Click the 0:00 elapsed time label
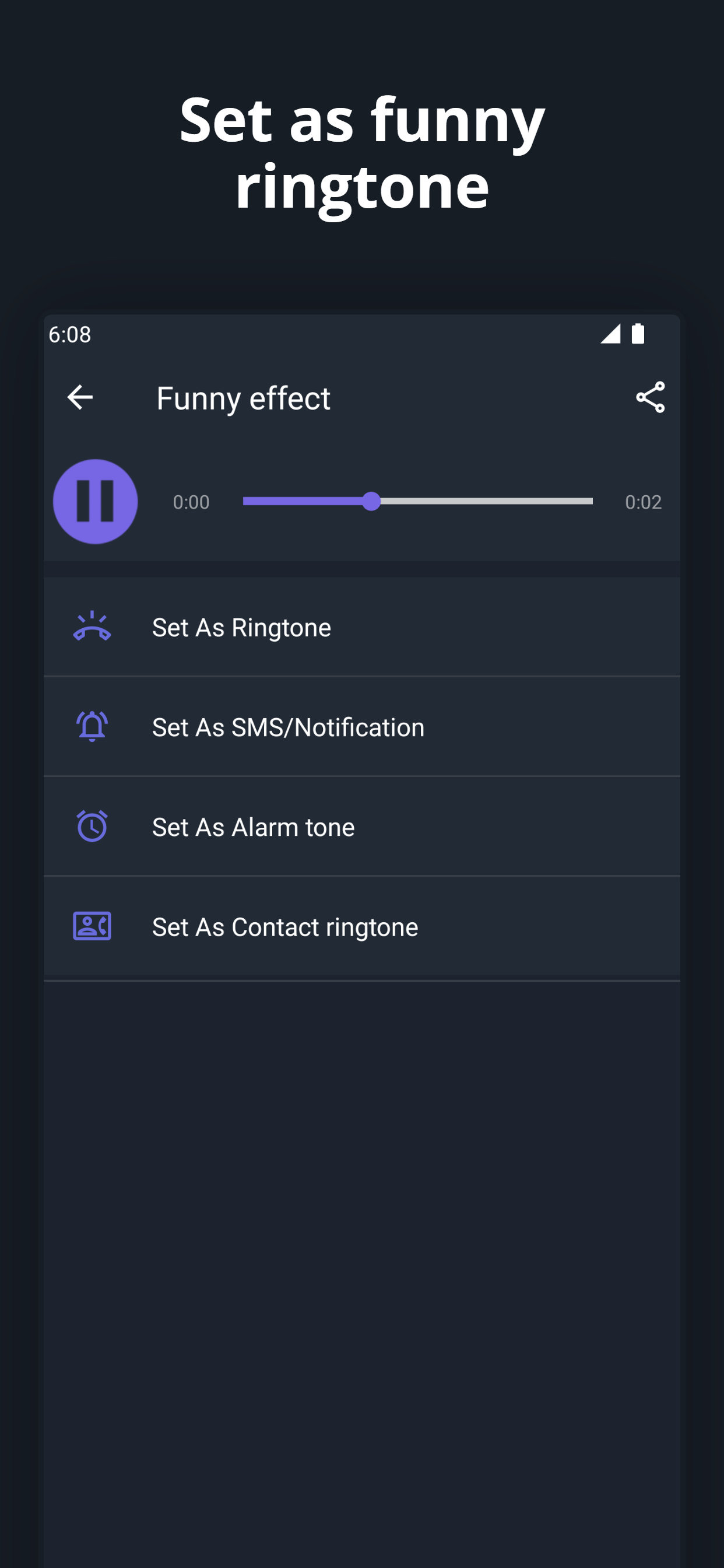This screenshot has height=1568, width=724. click(191, 502)
